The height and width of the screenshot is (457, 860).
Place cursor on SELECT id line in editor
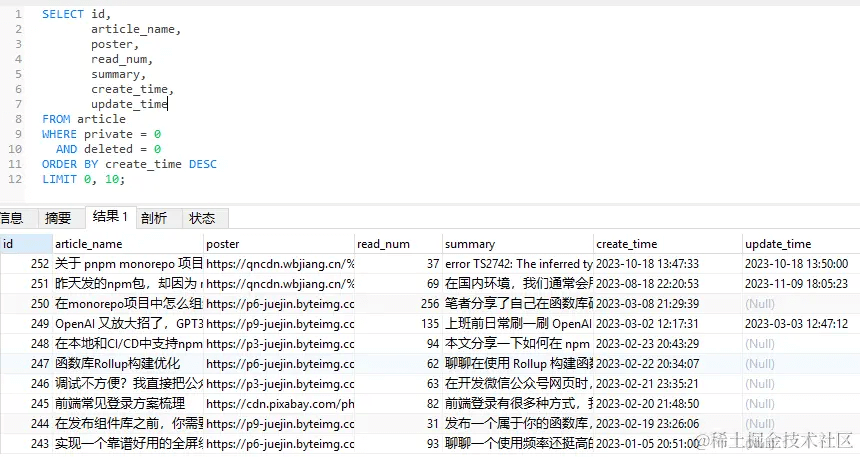[x=76, y=14]
